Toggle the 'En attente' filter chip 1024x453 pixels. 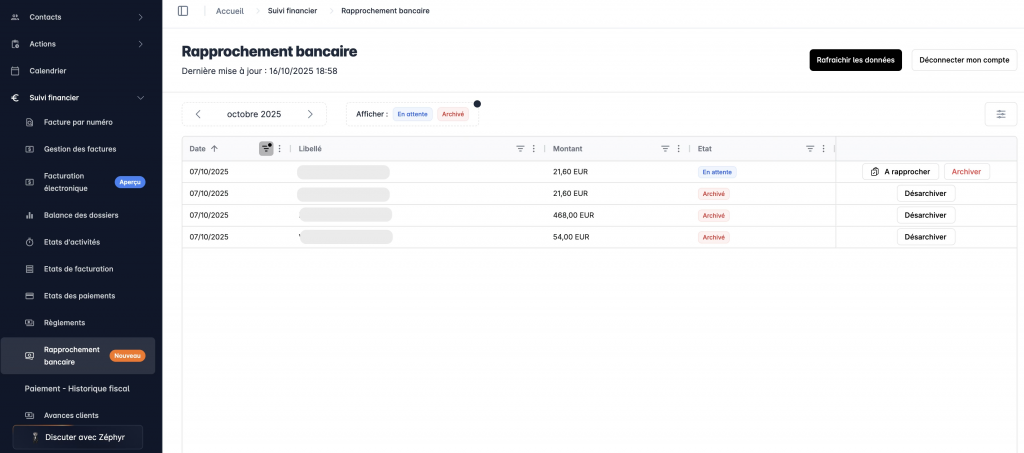412,114
